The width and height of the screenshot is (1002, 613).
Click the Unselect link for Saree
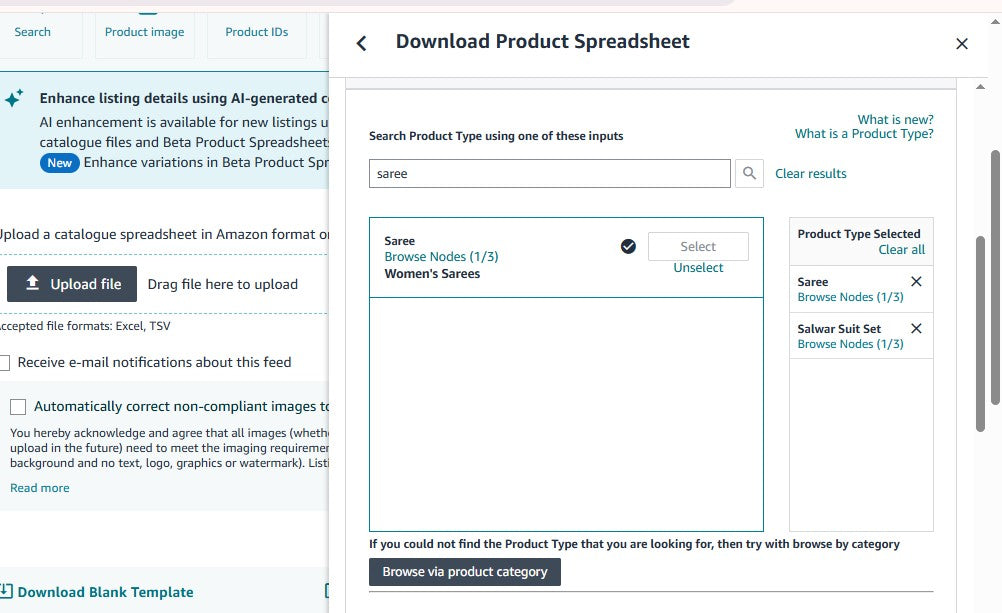(x=698, y=268)
